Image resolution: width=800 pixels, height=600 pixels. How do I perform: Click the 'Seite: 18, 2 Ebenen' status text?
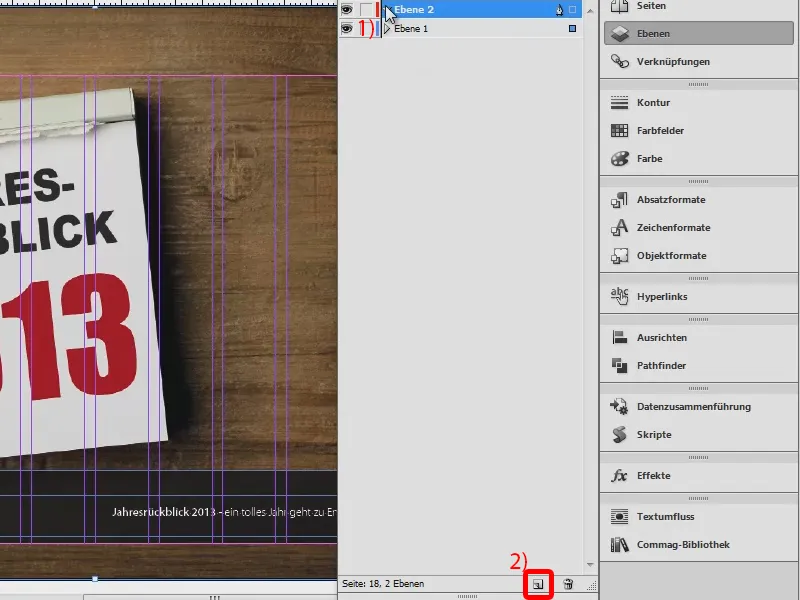pyautogui.click(x=383, y=584)
